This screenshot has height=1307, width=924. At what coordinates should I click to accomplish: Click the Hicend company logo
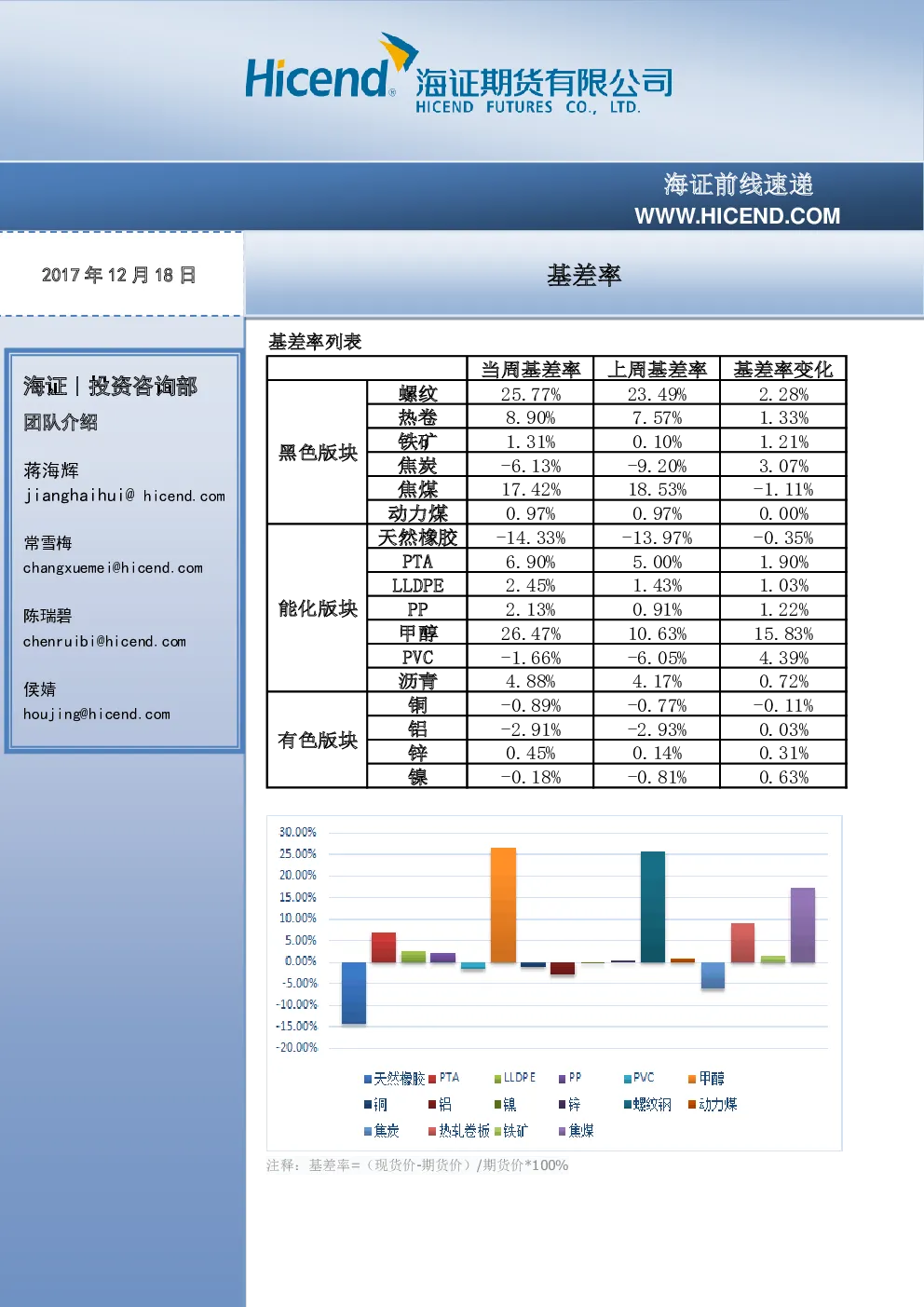point(458,75)
